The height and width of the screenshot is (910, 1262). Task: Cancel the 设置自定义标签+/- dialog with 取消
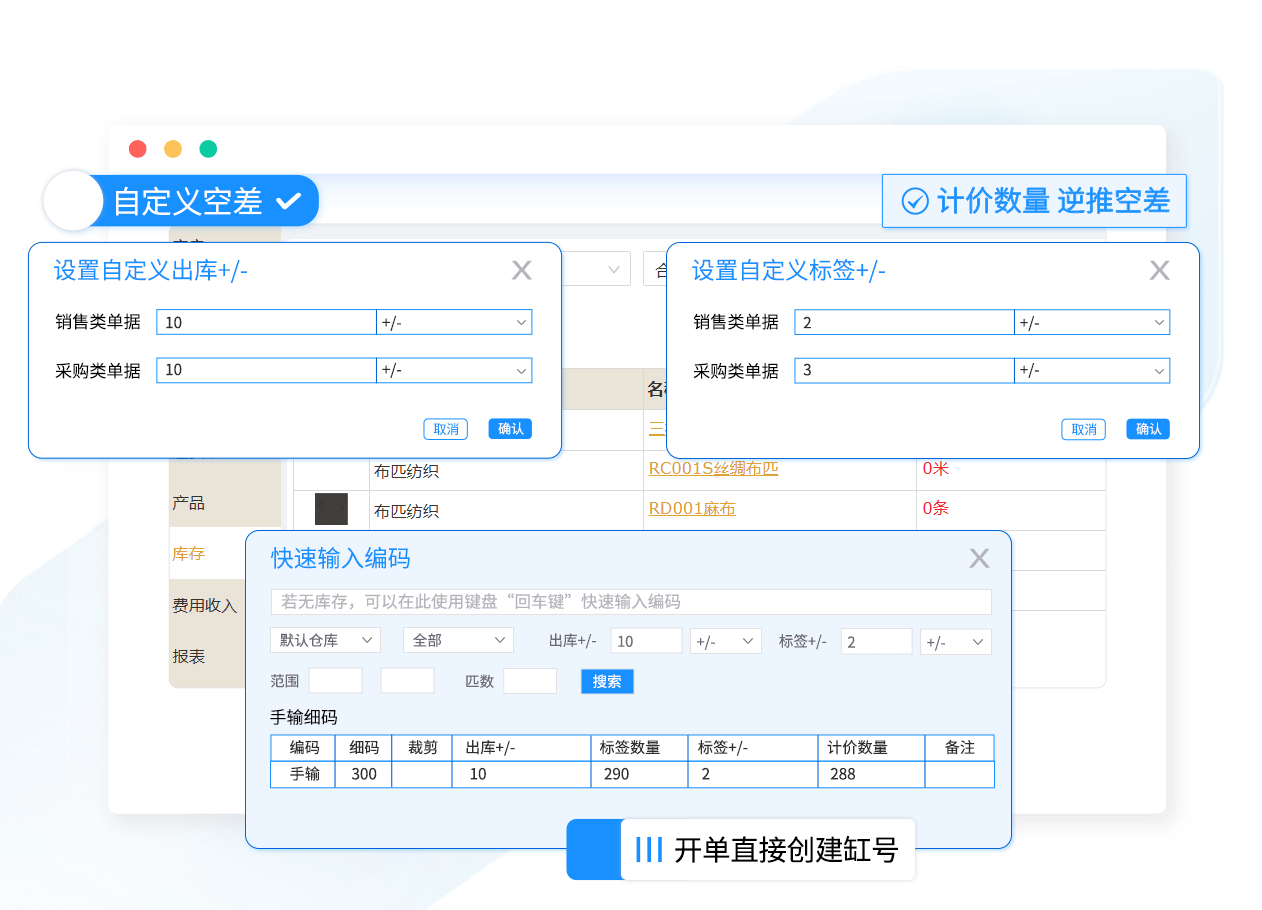point(1083,429)
